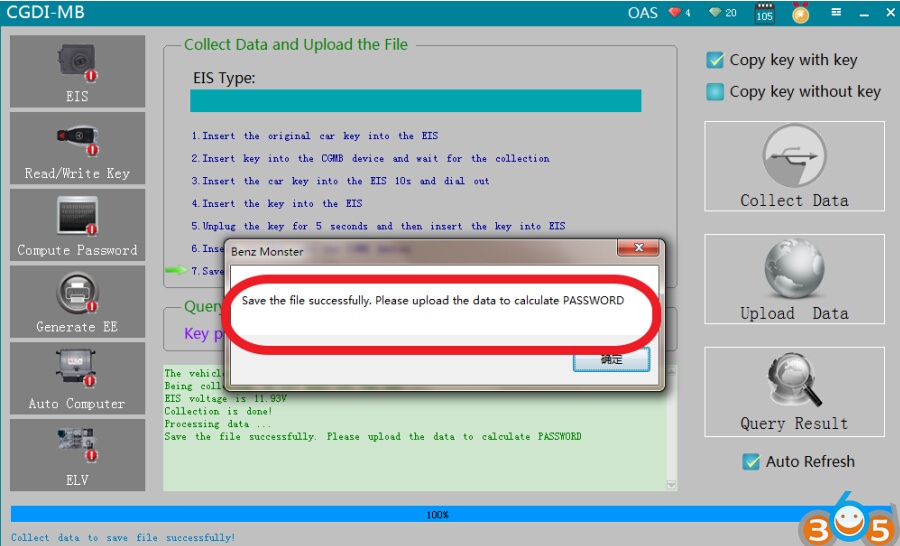
Task: Click the Collect Data USB button
Action: (794, 166)
